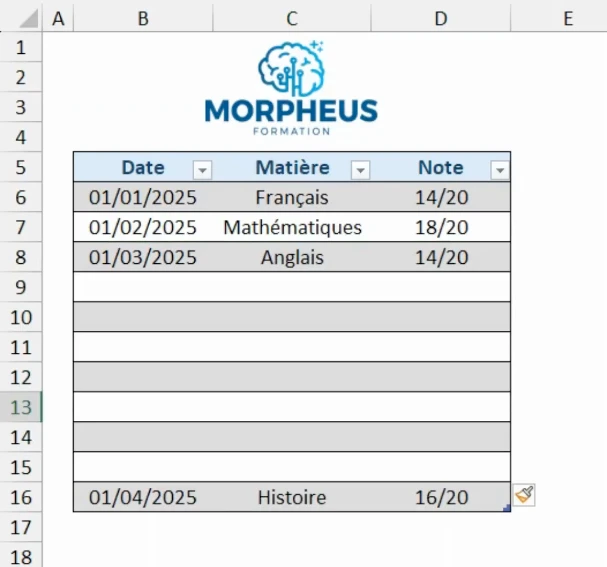Select column C header
Image resolution: width=607 pixels, height=567 pixels.
[292, 18]
